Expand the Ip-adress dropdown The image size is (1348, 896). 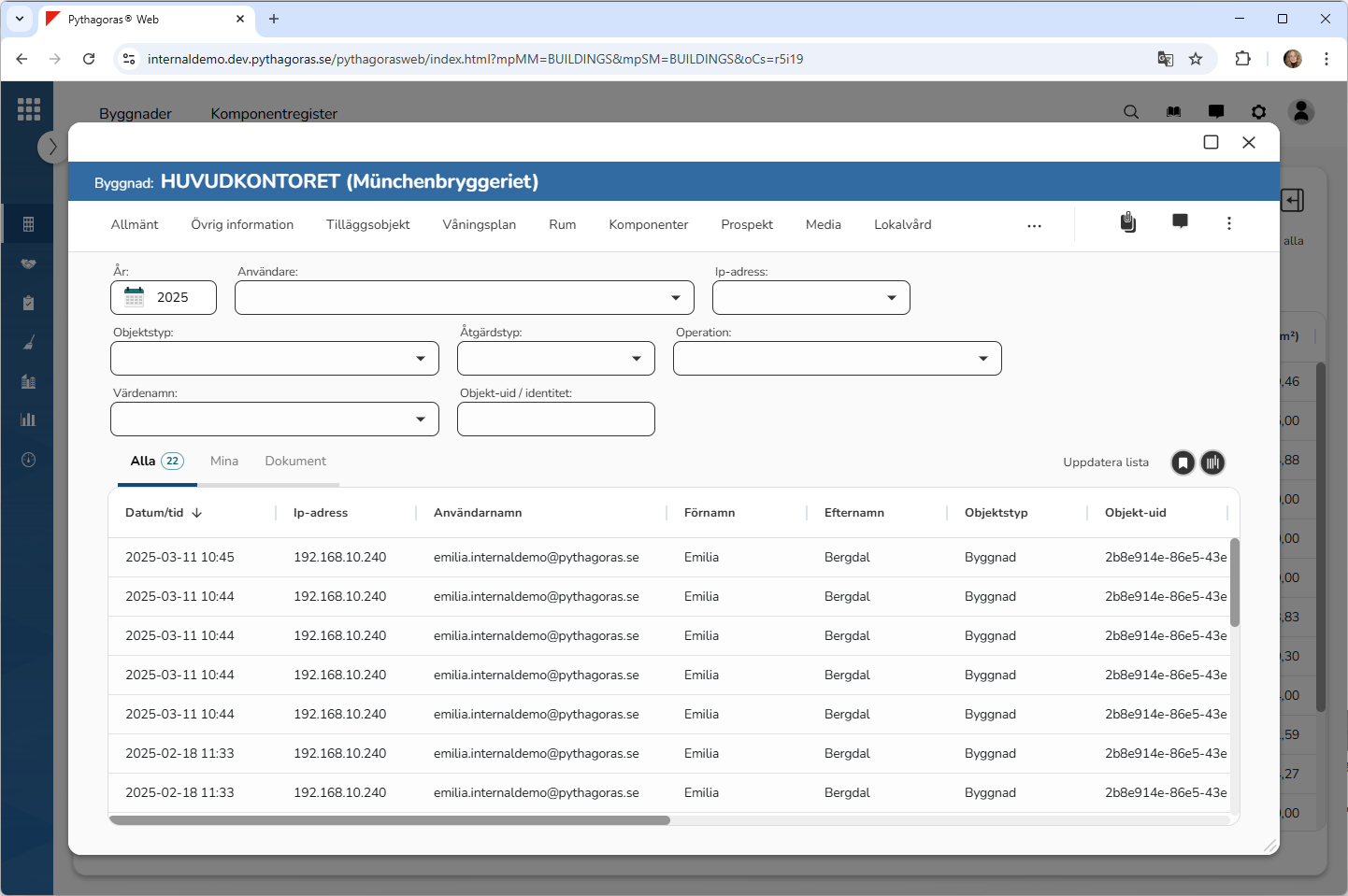891,298
